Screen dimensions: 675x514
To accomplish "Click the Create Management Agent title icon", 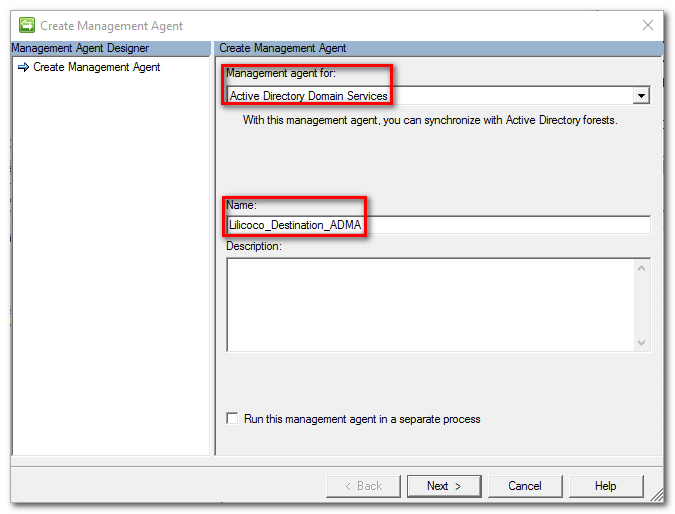I will tap(27, 25).
